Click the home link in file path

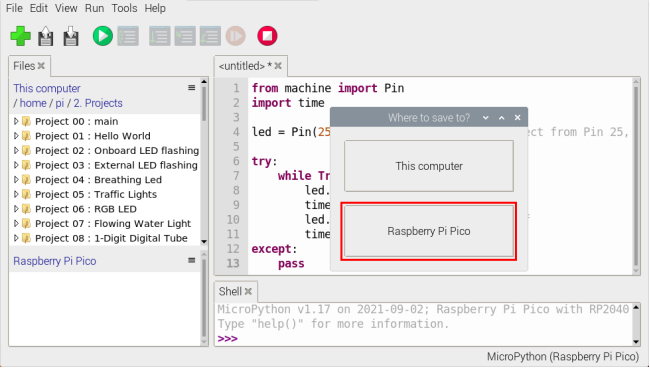tap(33, 103)
